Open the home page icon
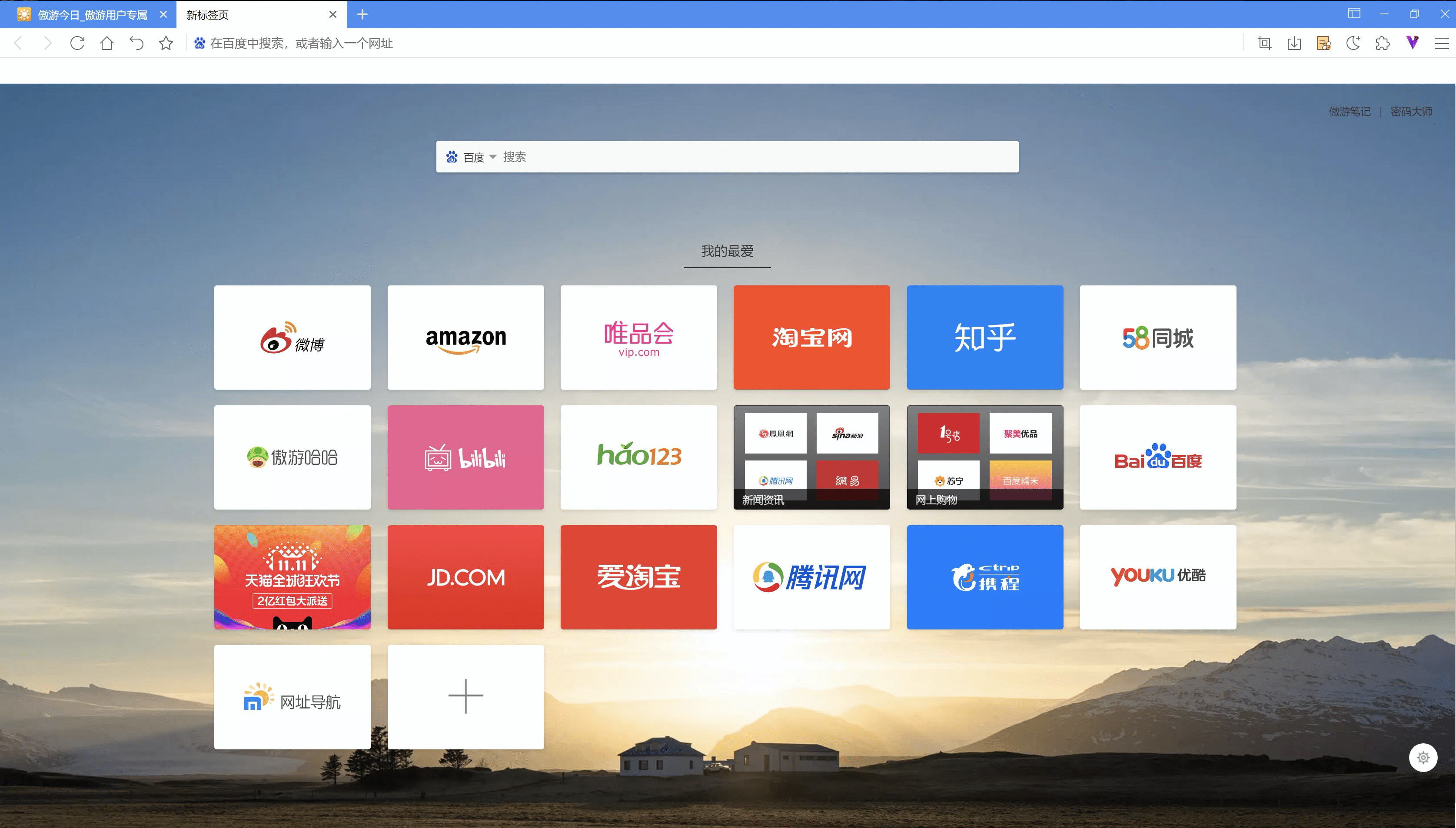 pos(107,43)
